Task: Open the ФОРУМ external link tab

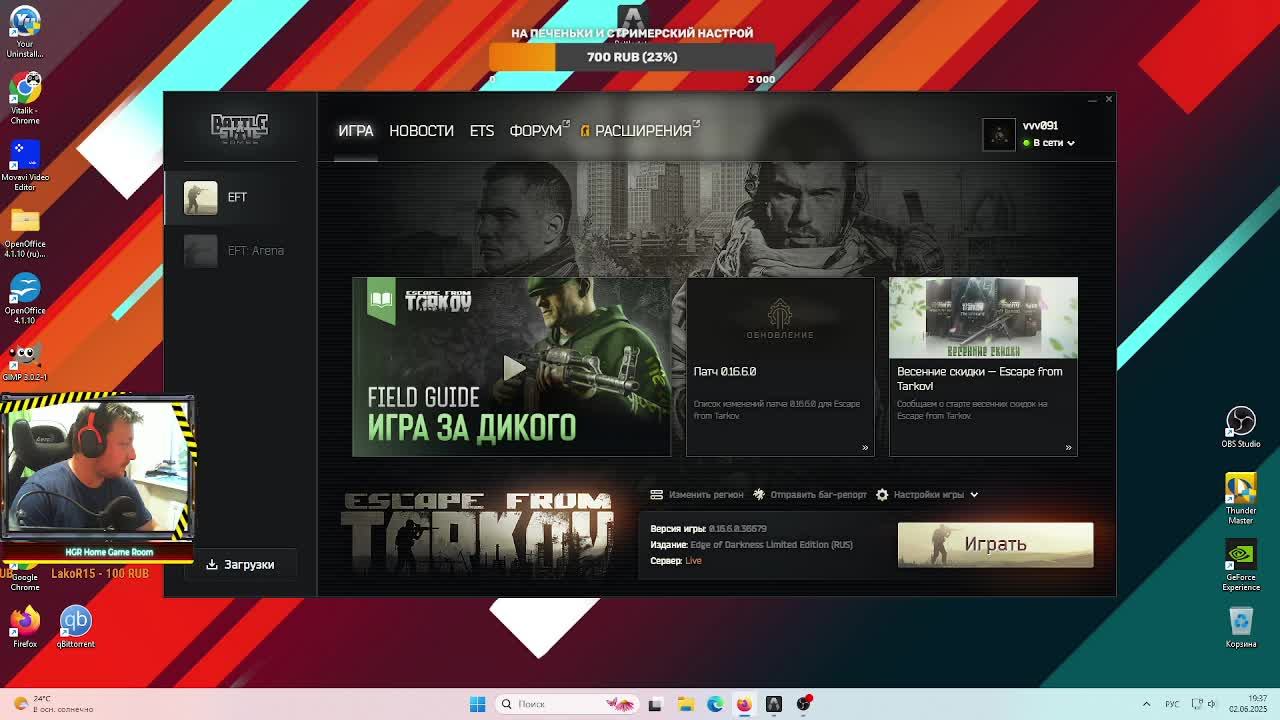Action: pos(538,131)
